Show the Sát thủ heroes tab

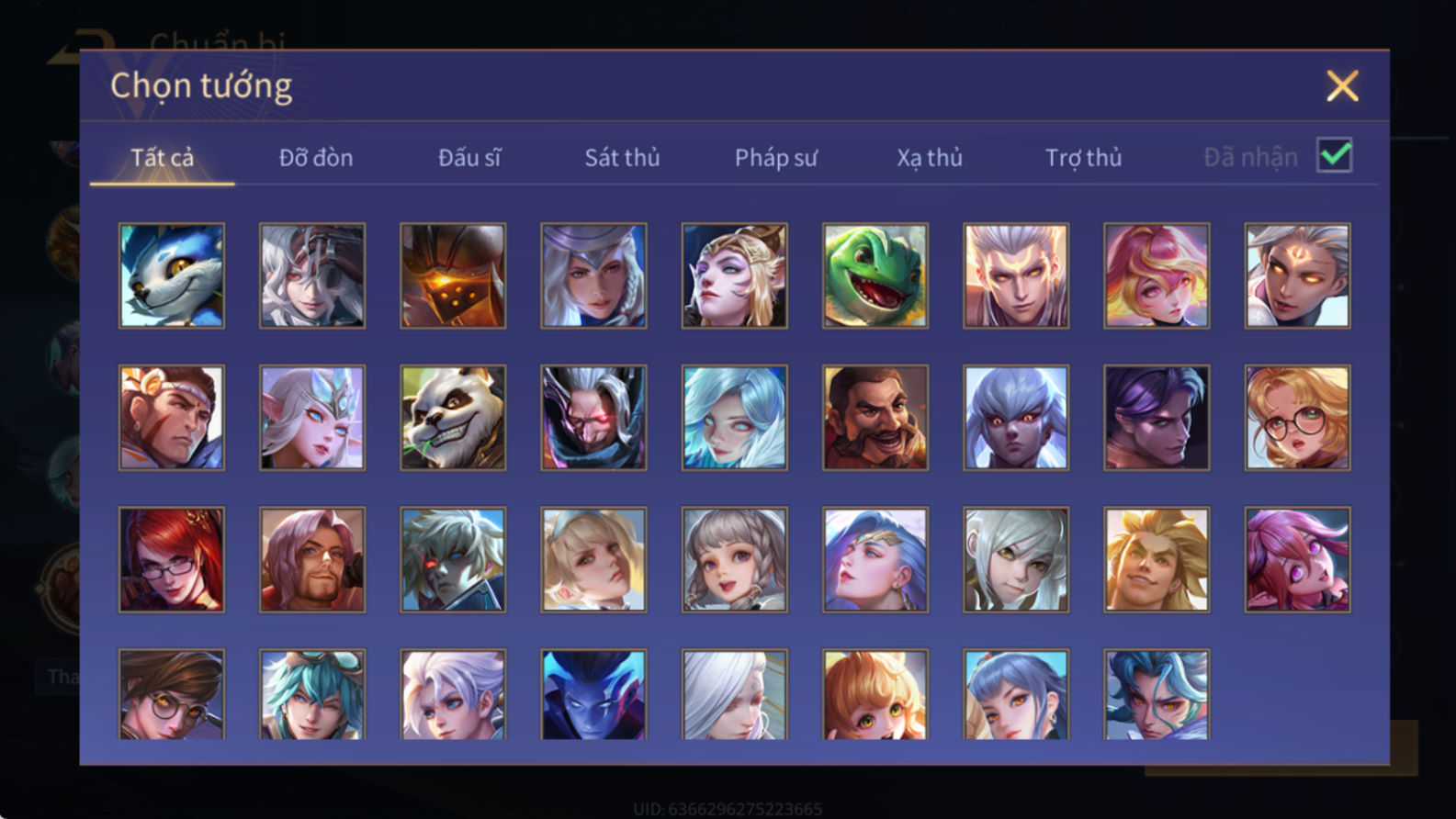pos(622,158)
